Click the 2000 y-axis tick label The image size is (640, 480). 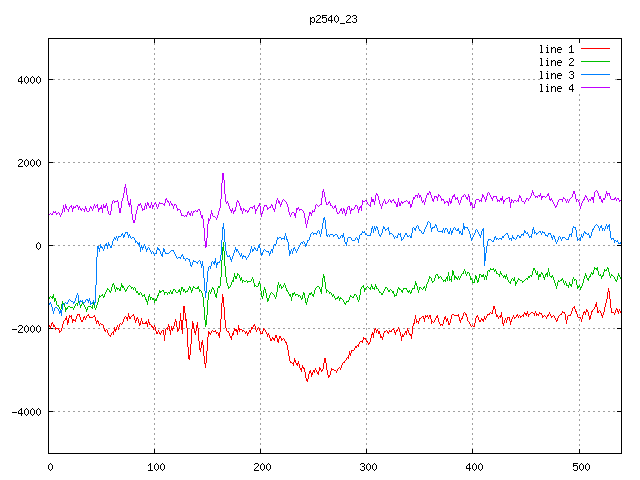click(x=27, y=163)
